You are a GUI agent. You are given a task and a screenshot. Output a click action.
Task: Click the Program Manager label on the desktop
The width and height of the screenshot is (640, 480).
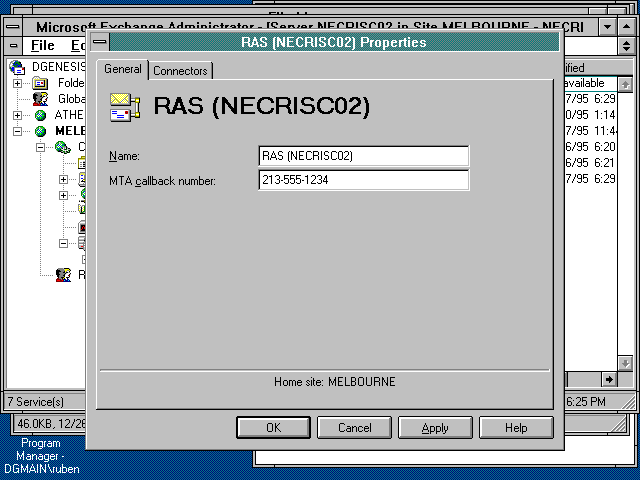[41, 456]
